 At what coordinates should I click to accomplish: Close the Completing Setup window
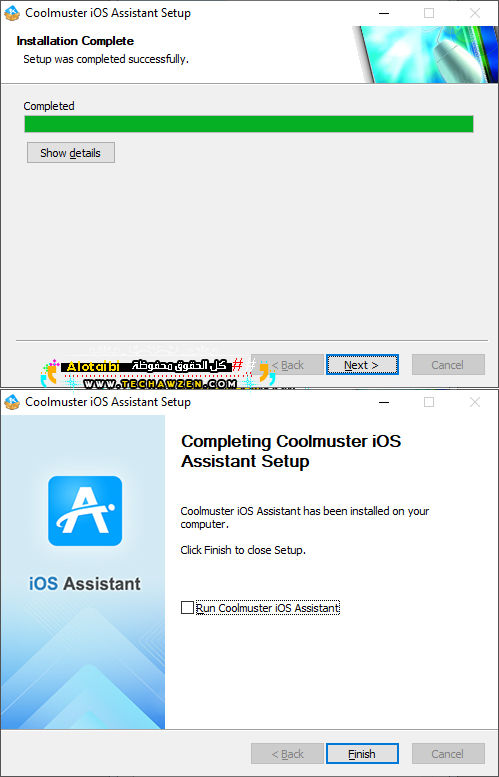click(475, 402)
